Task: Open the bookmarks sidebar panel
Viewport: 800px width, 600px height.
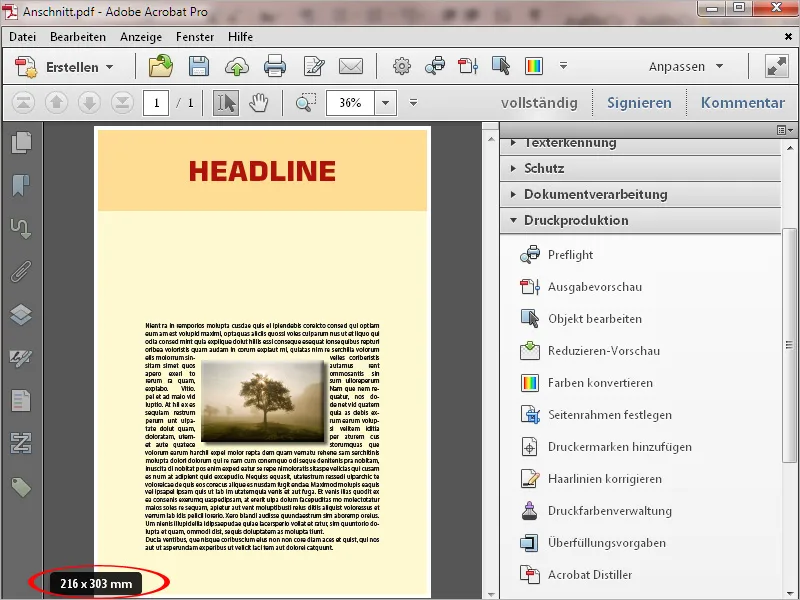Action: [21, 185]
